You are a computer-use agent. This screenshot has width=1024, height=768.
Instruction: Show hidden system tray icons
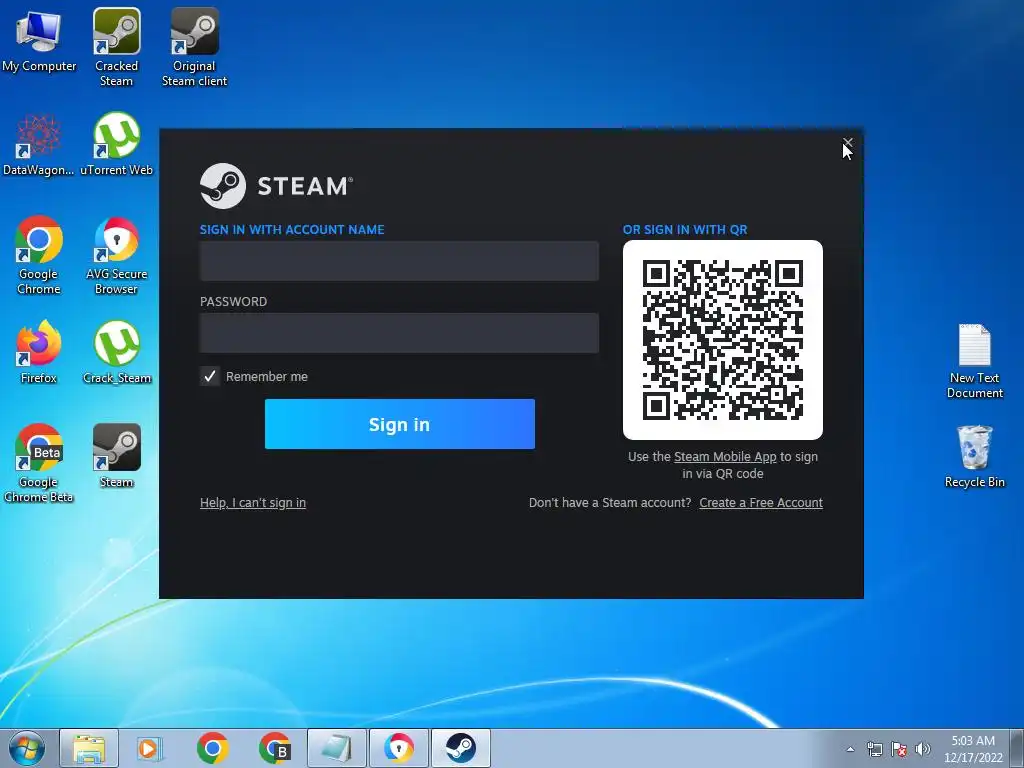[850, 749]
